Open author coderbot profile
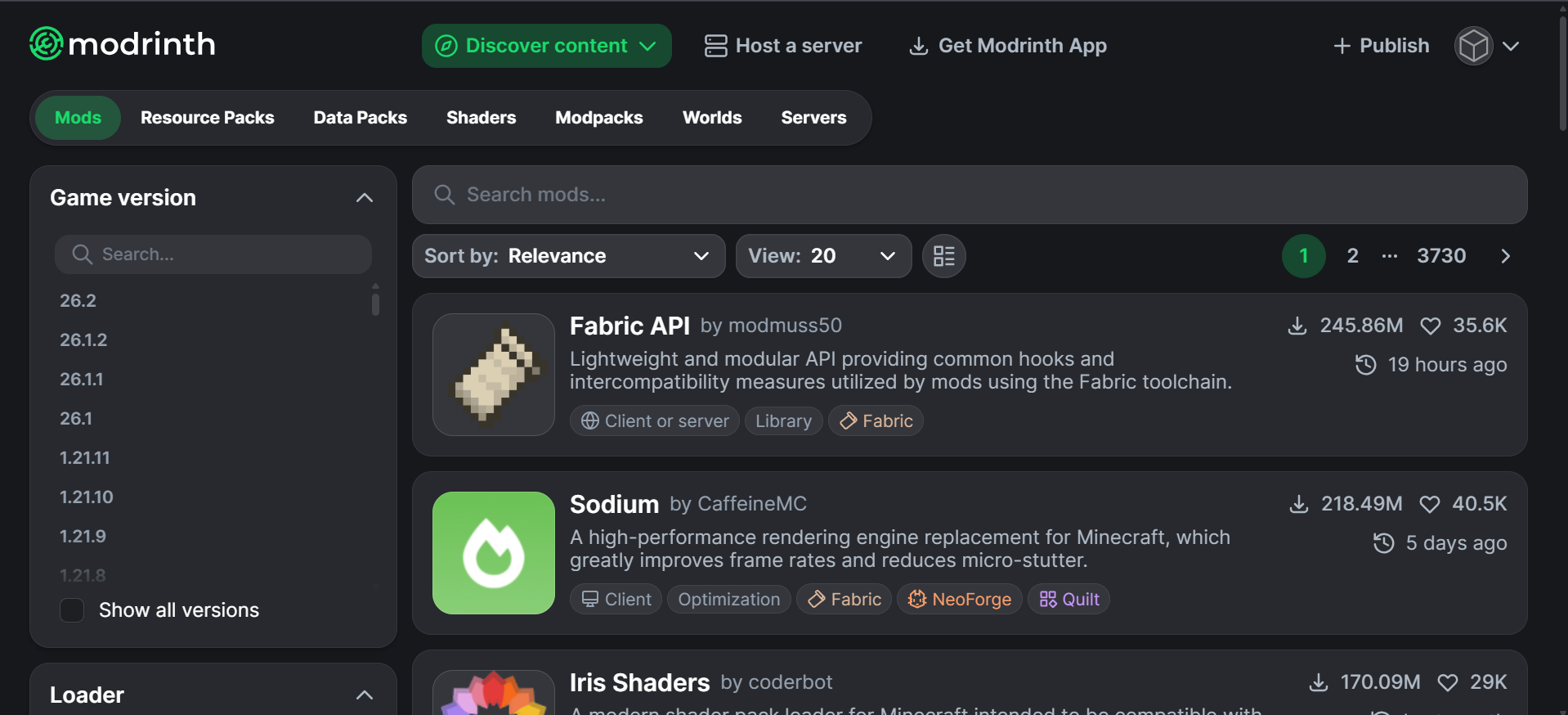Image resolution: width=1568 pixels, height=715 pixels. tap(790, 682)
